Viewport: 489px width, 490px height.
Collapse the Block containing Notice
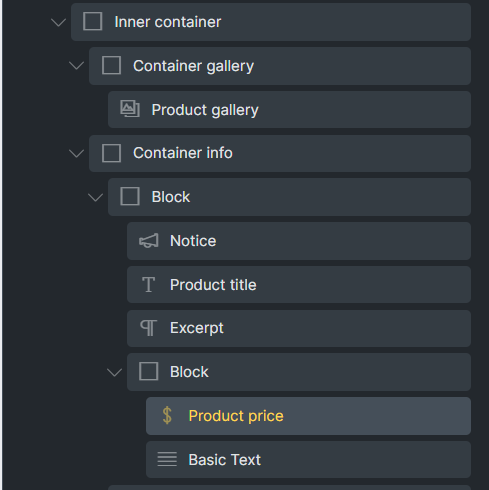(95, 197)
